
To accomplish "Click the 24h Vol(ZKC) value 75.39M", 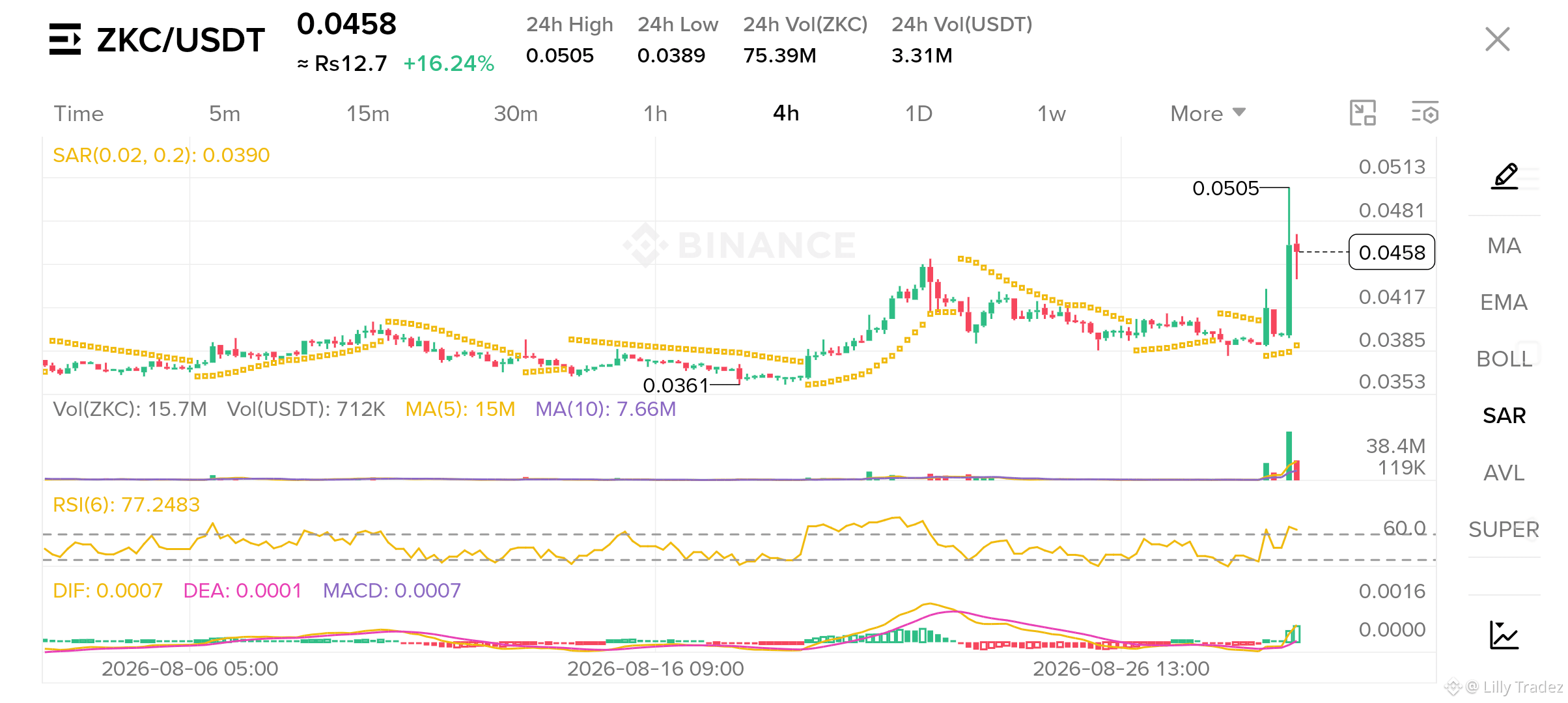I will click(x=779, y=55).
